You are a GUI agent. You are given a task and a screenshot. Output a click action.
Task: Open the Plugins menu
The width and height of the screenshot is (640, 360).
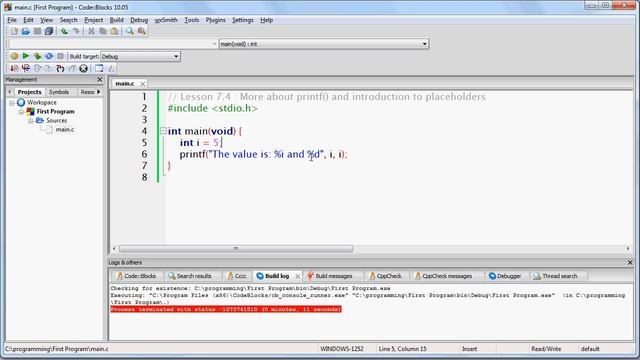216,20
